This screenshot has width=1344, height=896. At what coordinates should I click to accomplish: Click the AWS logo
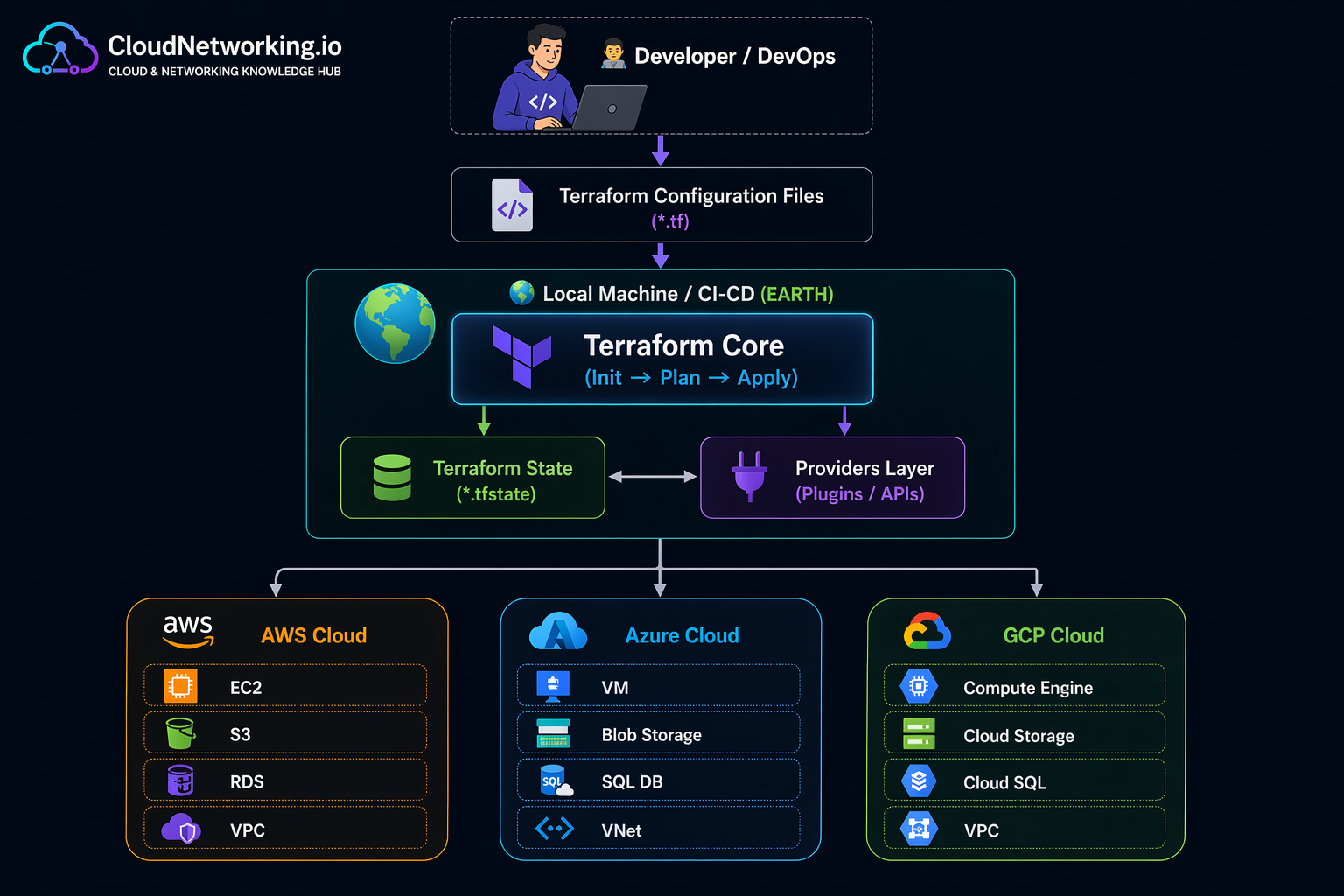pyautogui.click(x=188, y=631)
